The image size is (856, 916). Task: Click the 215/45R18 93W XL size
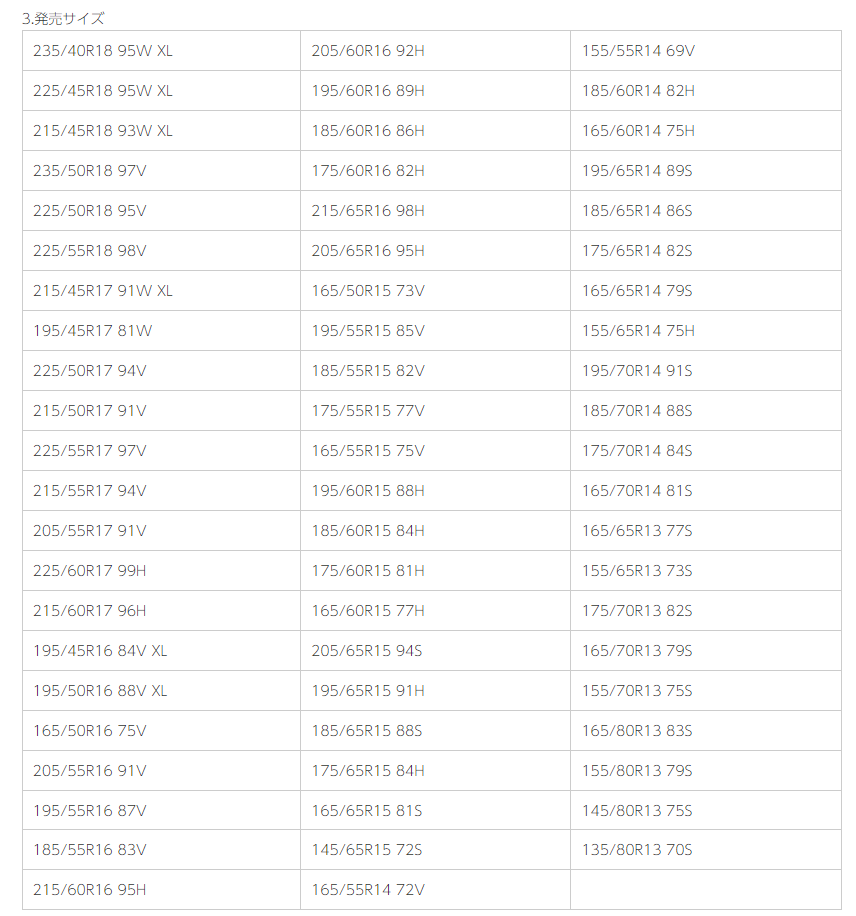tap(103, 131)
